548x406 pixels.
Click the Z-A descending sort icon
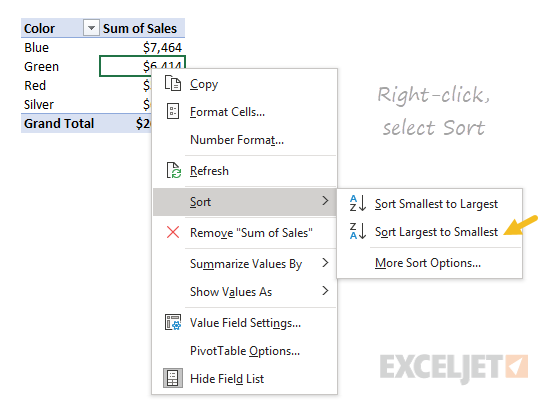click(x=358, y=231)
